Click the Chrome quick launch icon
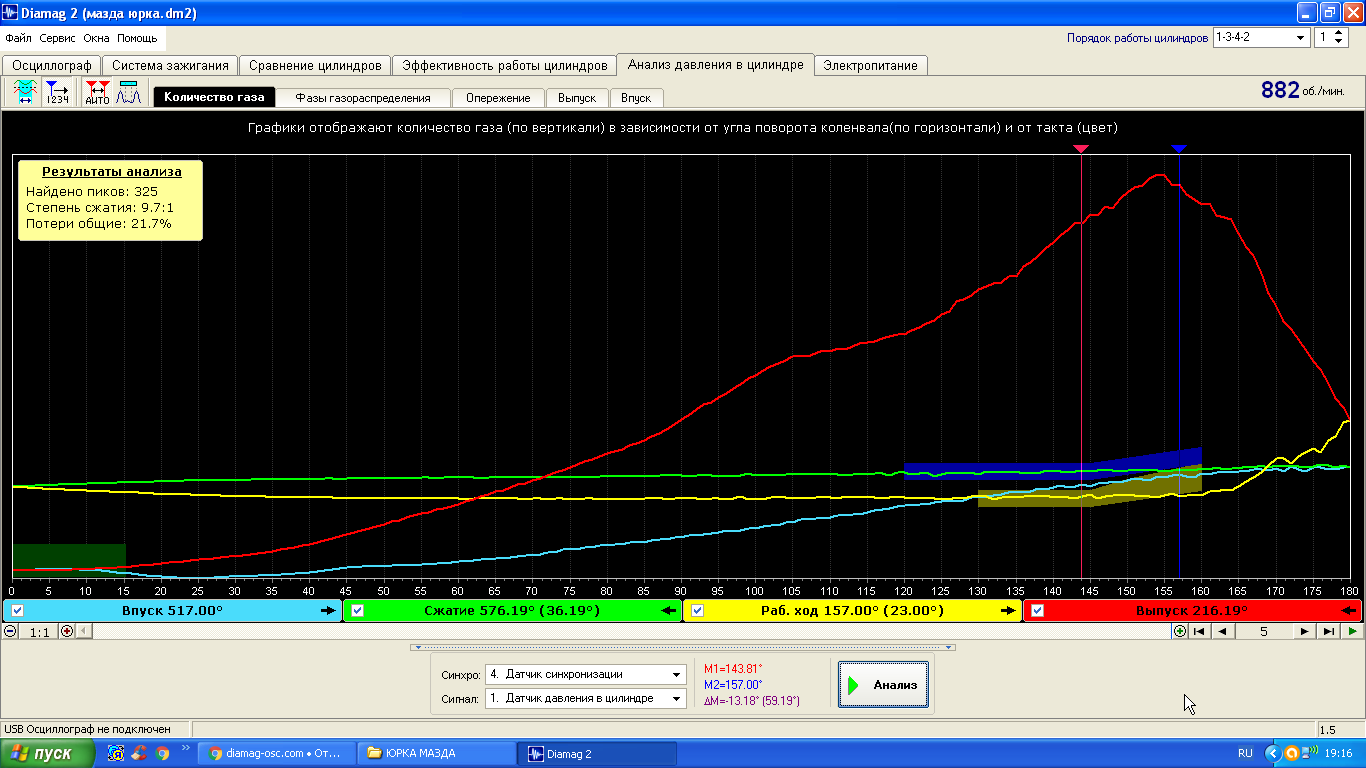Viewport: 1366px width, 768px height. tap(162, 753)
